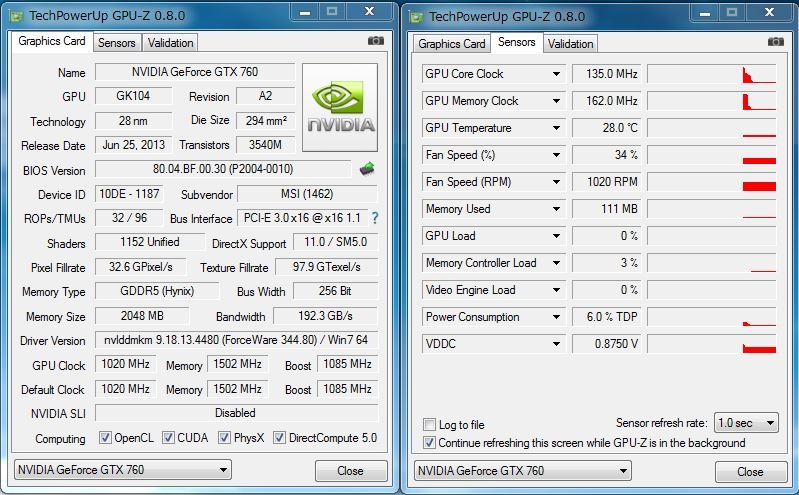Click the NVIDIA SLI Disabled field
This screenshot has height=495, width=799.
pyautogui.click(x=236, y=413)
